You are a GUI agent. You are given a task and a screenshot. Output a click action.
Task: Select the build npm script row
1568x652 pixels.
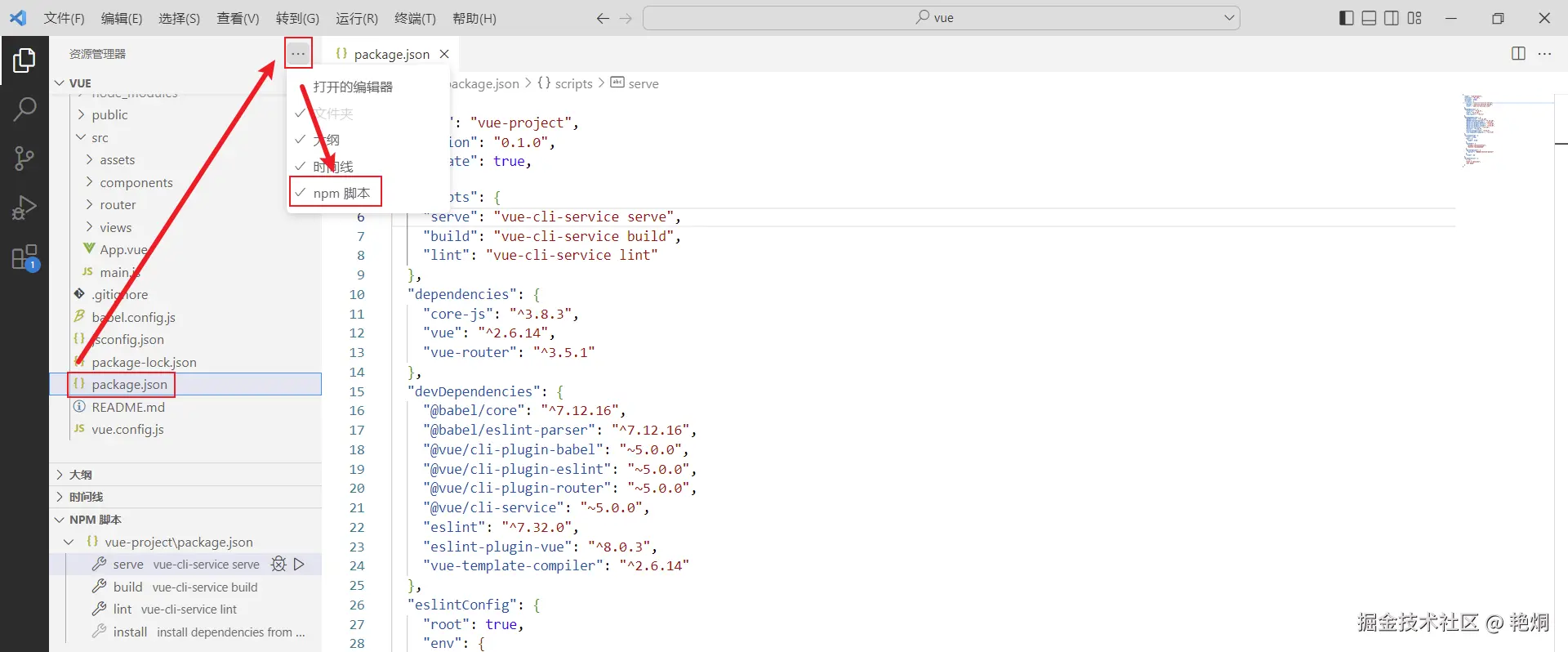tap(185, 587)
